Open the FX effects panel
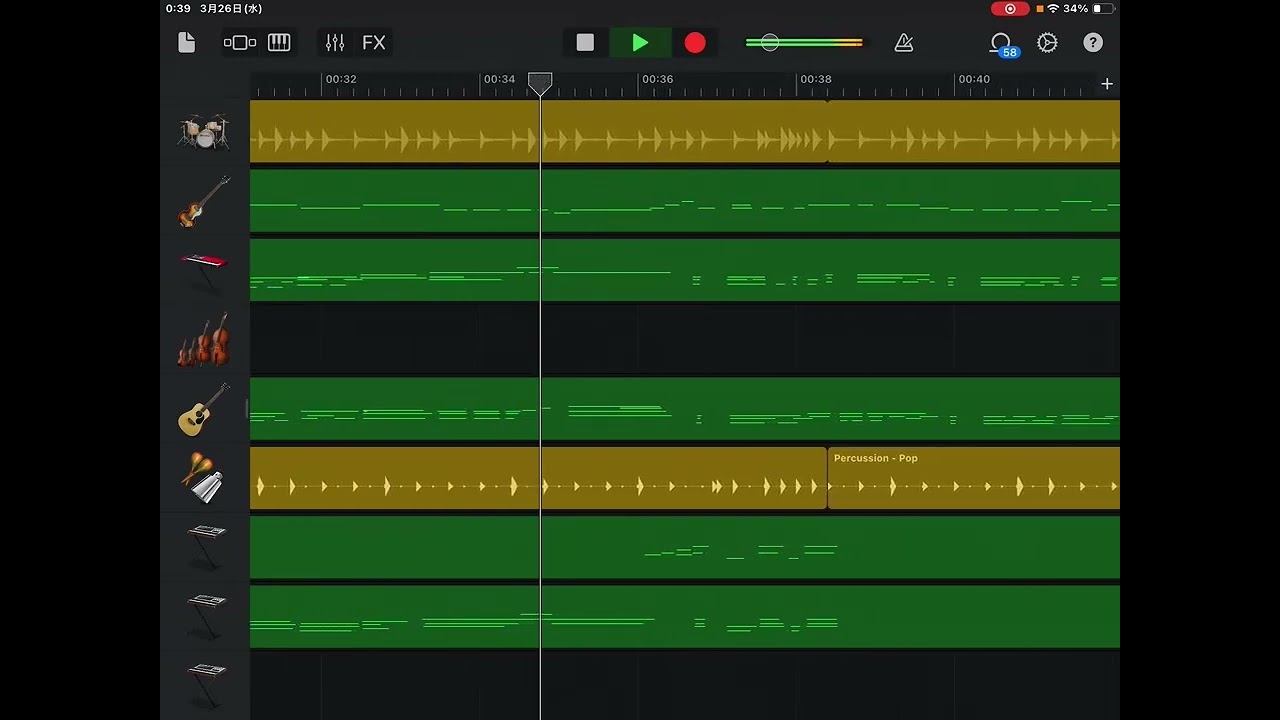The height and width of the screenshot is (720, 1280). point(373,42)
